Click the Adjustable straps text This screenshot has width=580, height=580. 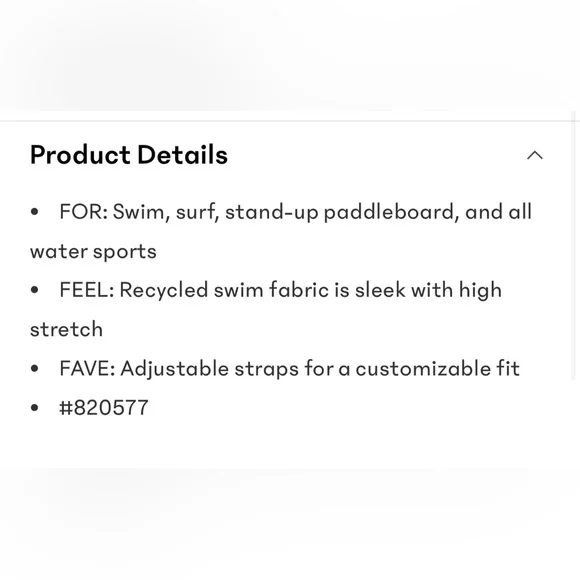[209, 369]
